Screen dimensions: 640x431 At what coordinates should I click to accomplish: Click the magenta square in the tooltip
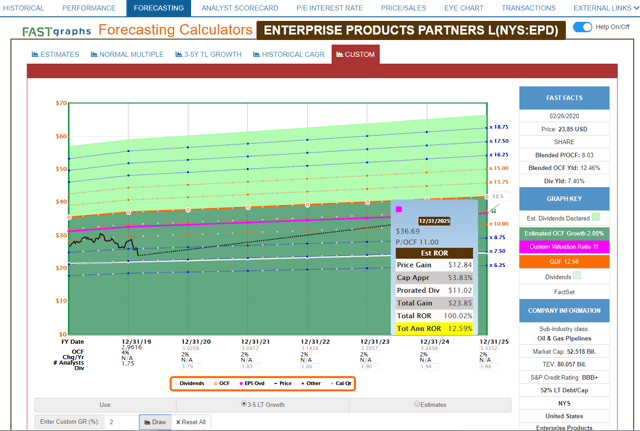pyautogui.click(x=399, y=209)
